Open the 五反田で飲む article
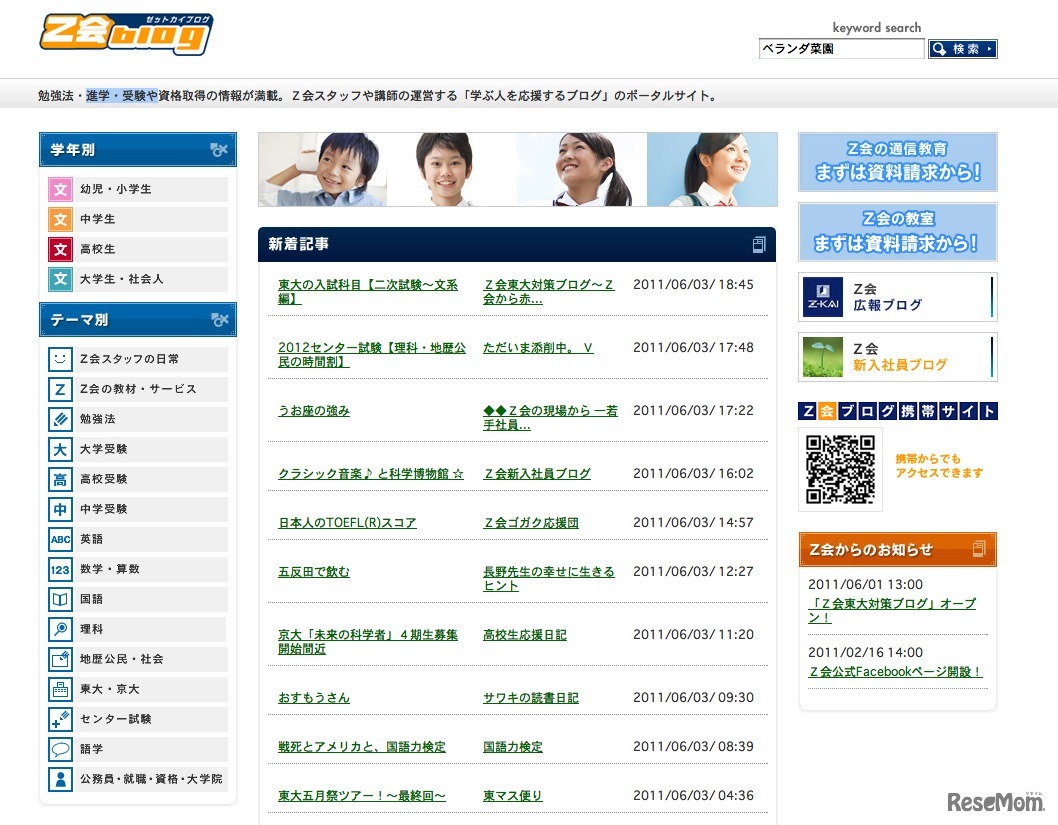This screenshot has width=1058, height=825. click(314, 572)
